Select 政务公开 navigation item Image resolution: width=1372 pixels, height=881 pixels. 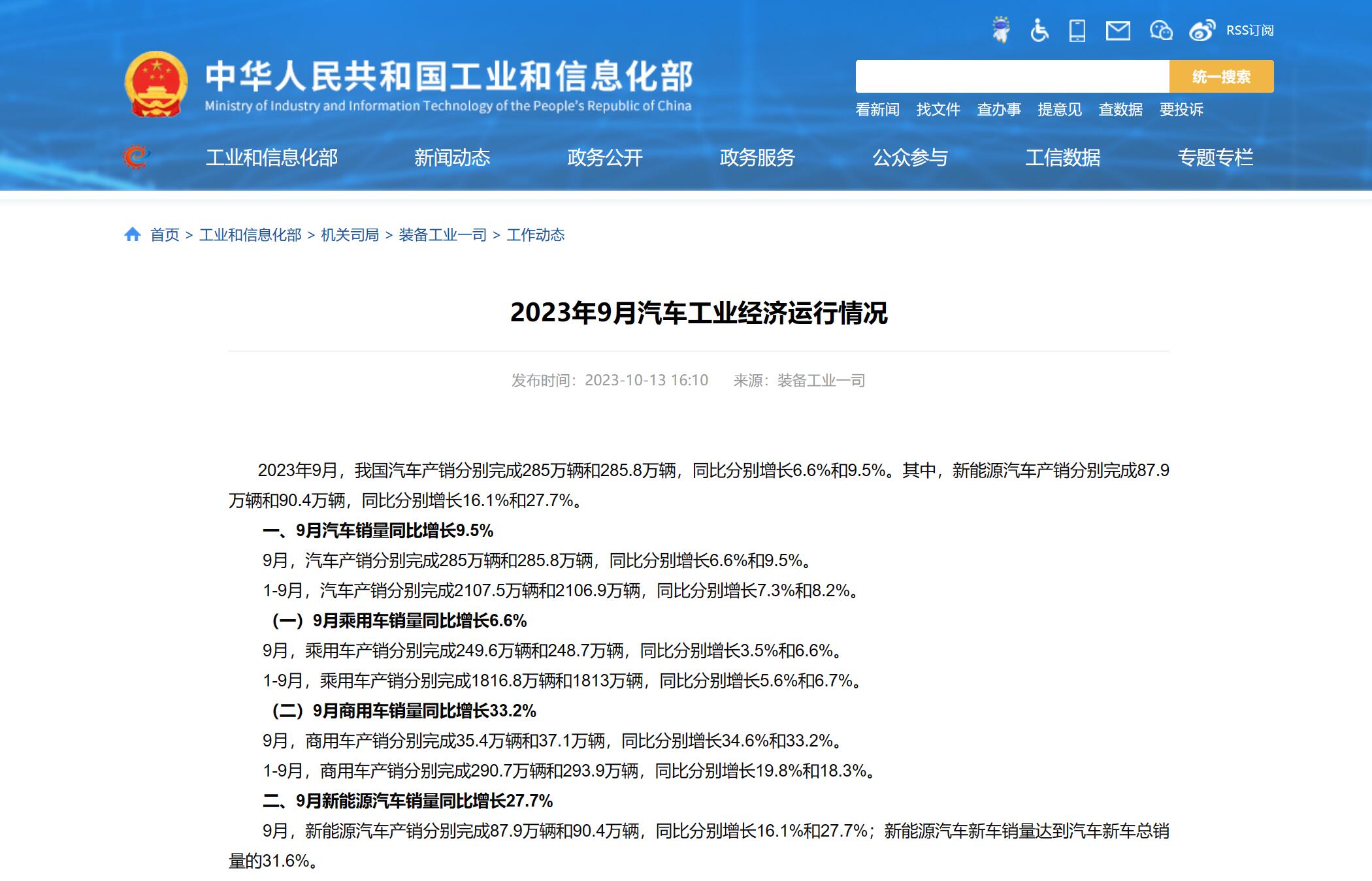pos(605,157)
